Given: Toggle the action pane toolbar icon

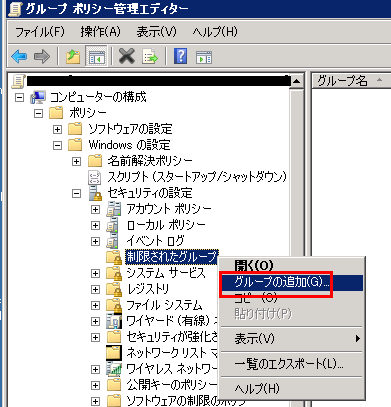Looking at the screenshot, I should point(204,57).
